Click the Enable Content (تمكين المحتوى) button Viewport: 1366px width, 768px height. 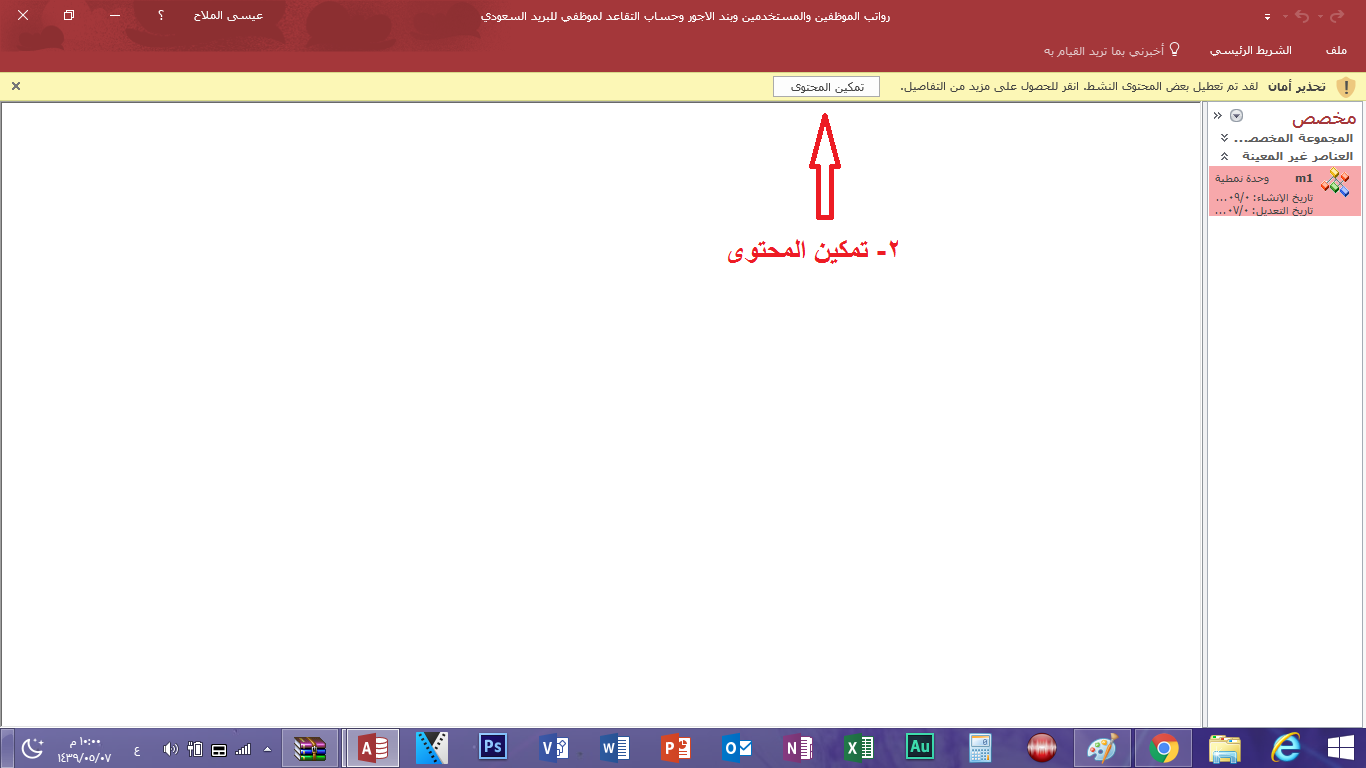coord(826,87)
